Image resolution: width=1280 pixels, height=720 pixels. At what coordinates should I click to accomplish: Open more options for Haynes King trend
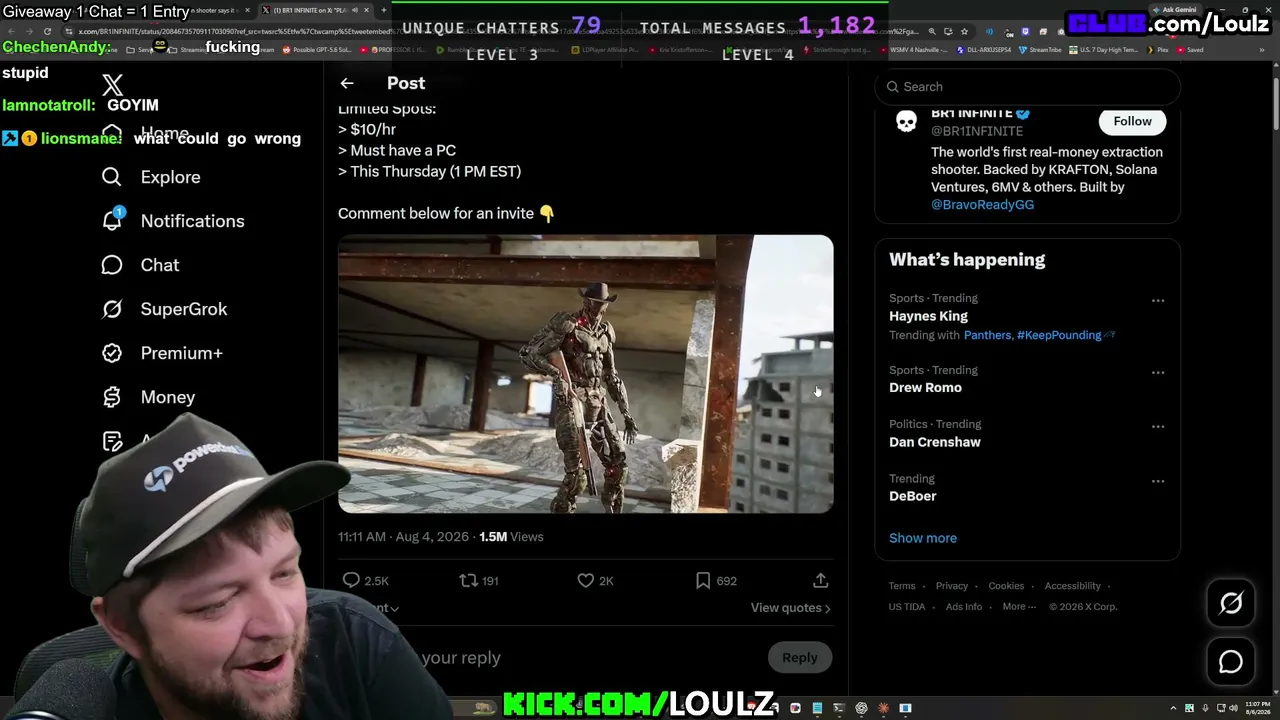pos(1158,300)
